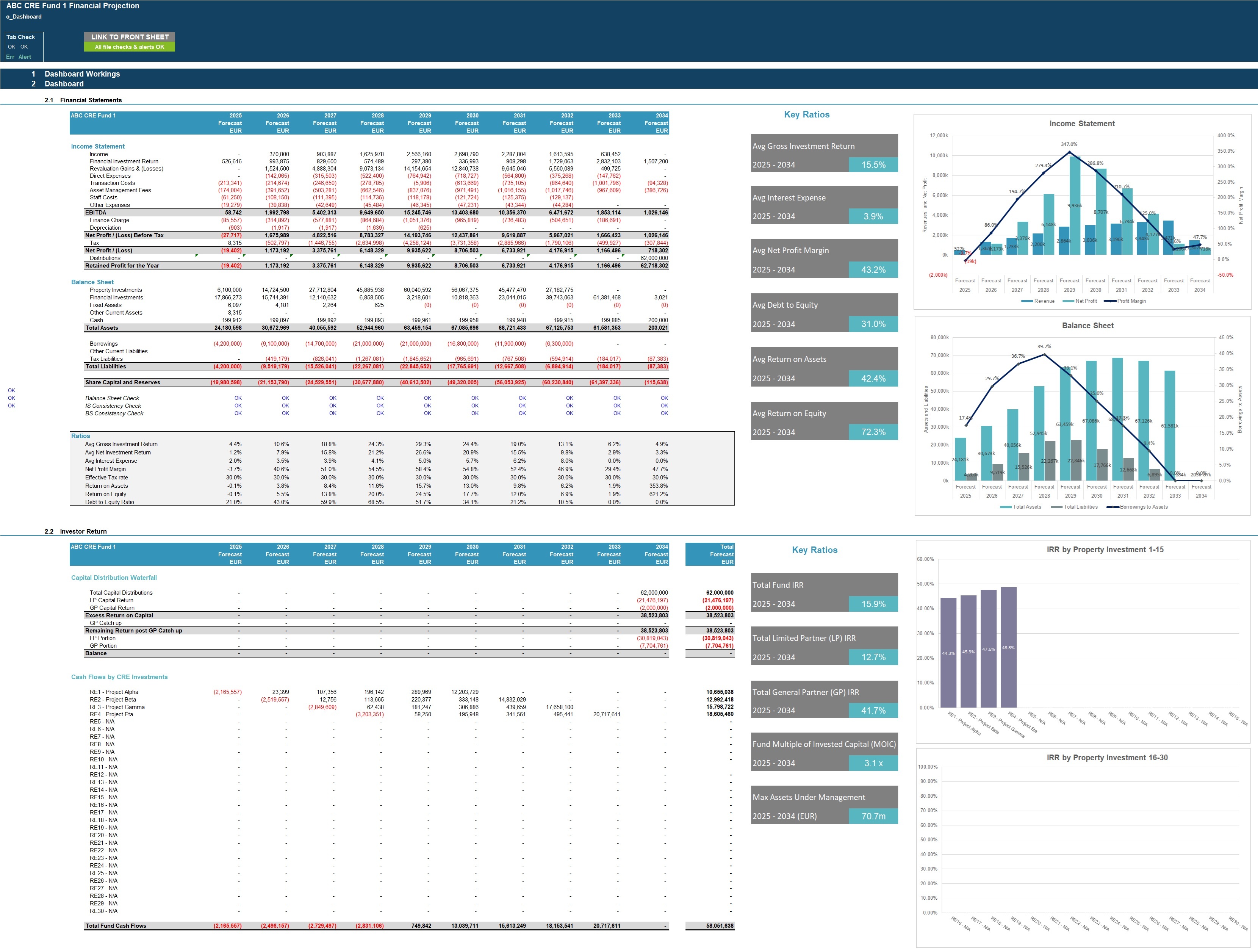Select the Avg Net Profit Margin 43.2% value

coord(873,269)
